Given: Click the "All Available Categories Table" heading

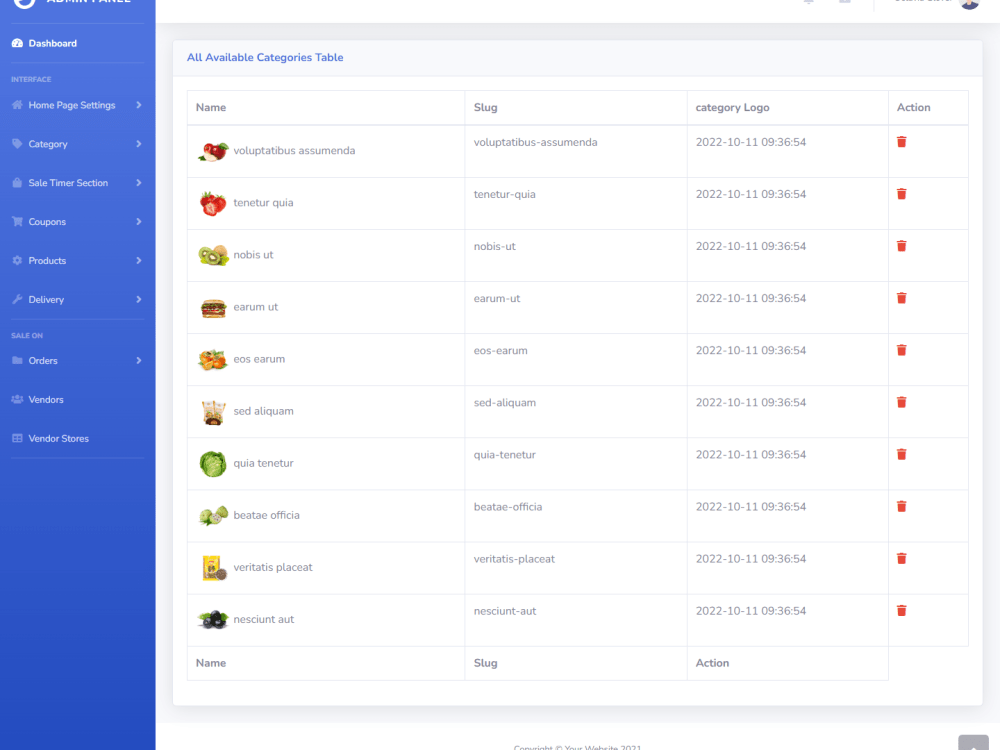Looking at the screenshot, I should pyautogui.click(x=265, y=57).
